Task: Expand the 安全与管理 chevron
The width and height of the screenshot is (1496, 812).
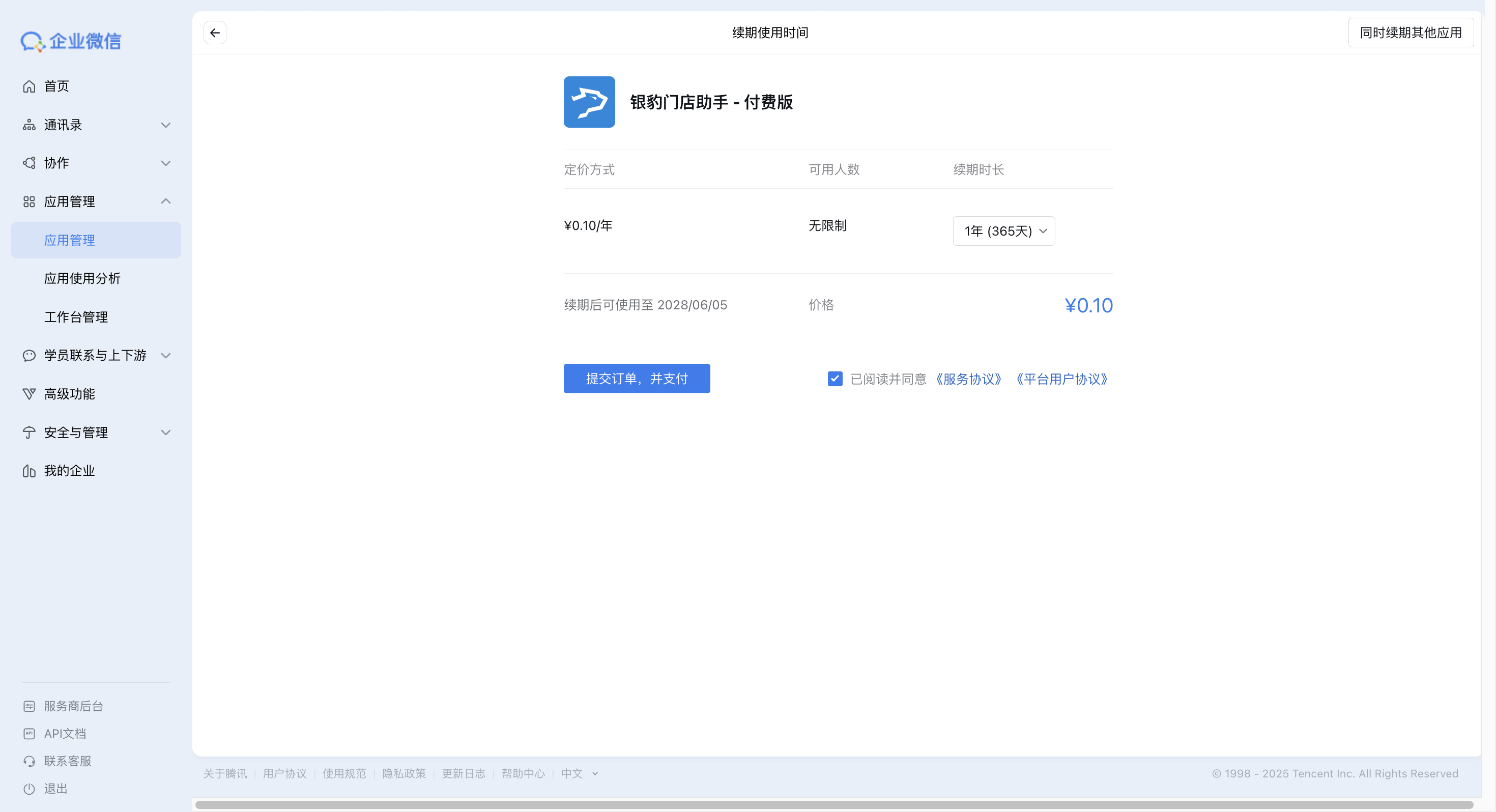Action: [x=165, y=433]
